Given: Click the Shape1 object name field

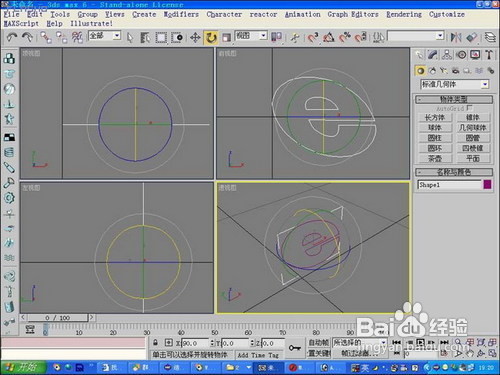Looking at the screenshot, I should [449, 185].
